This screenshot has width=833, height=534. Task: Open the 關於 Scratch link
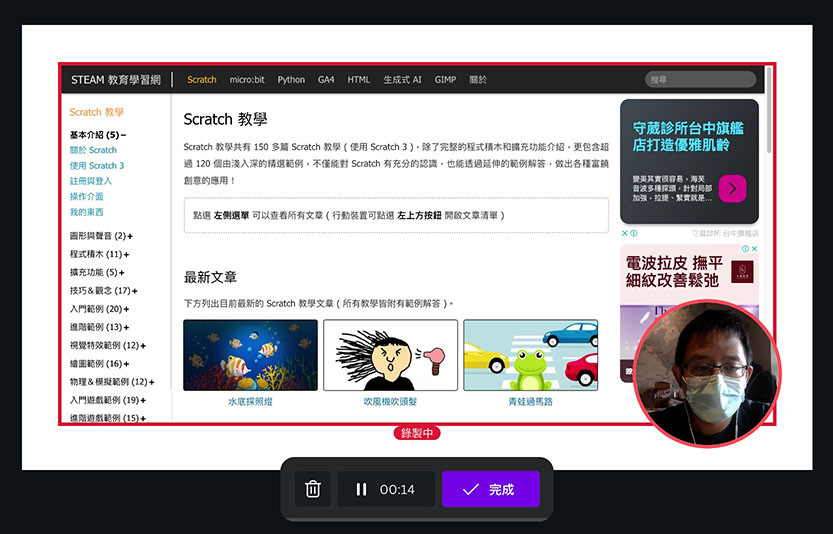[x=93, y=150]
